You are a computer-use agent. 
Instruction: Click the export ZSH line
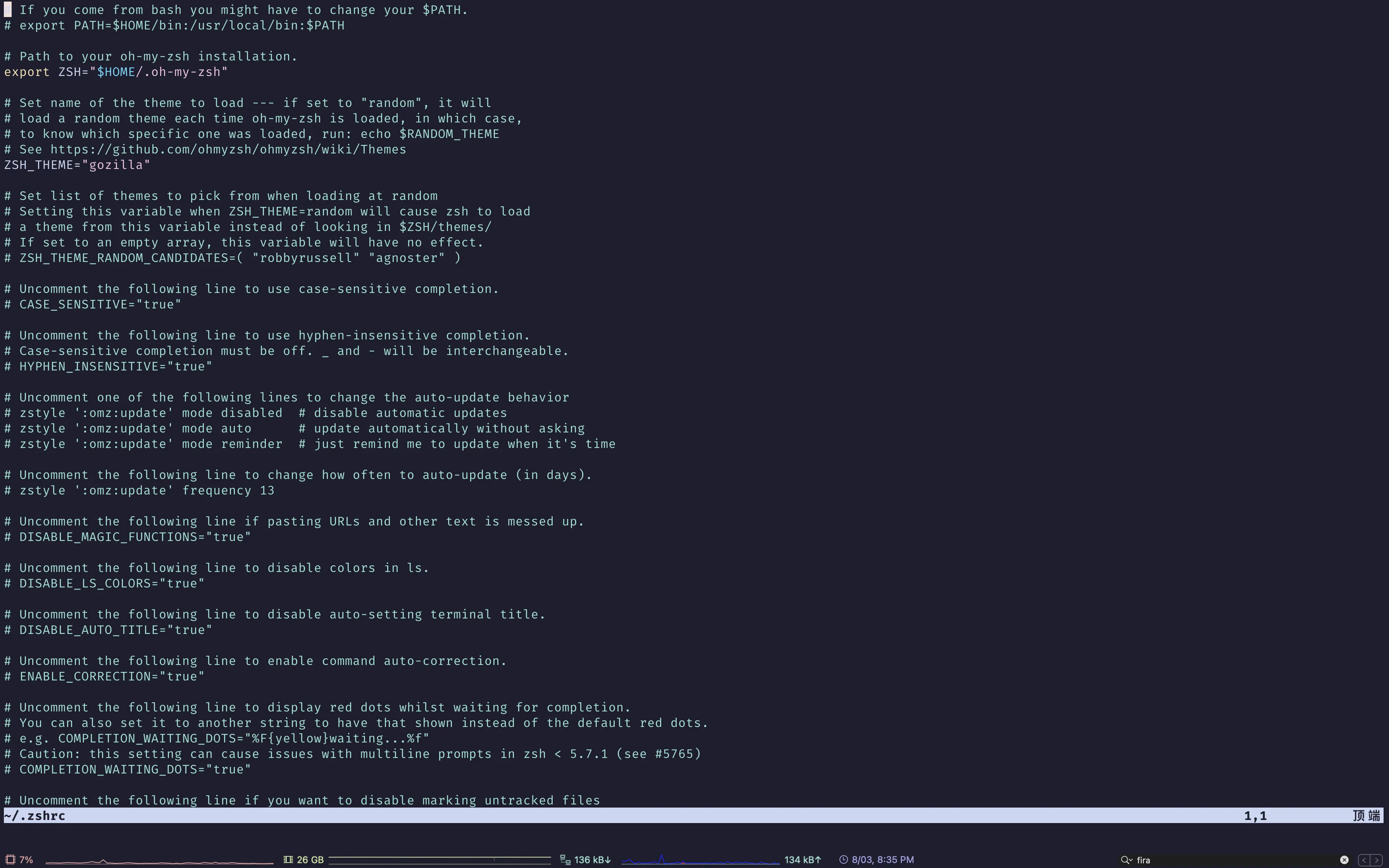pyautogui.click(x=115, y=72)
